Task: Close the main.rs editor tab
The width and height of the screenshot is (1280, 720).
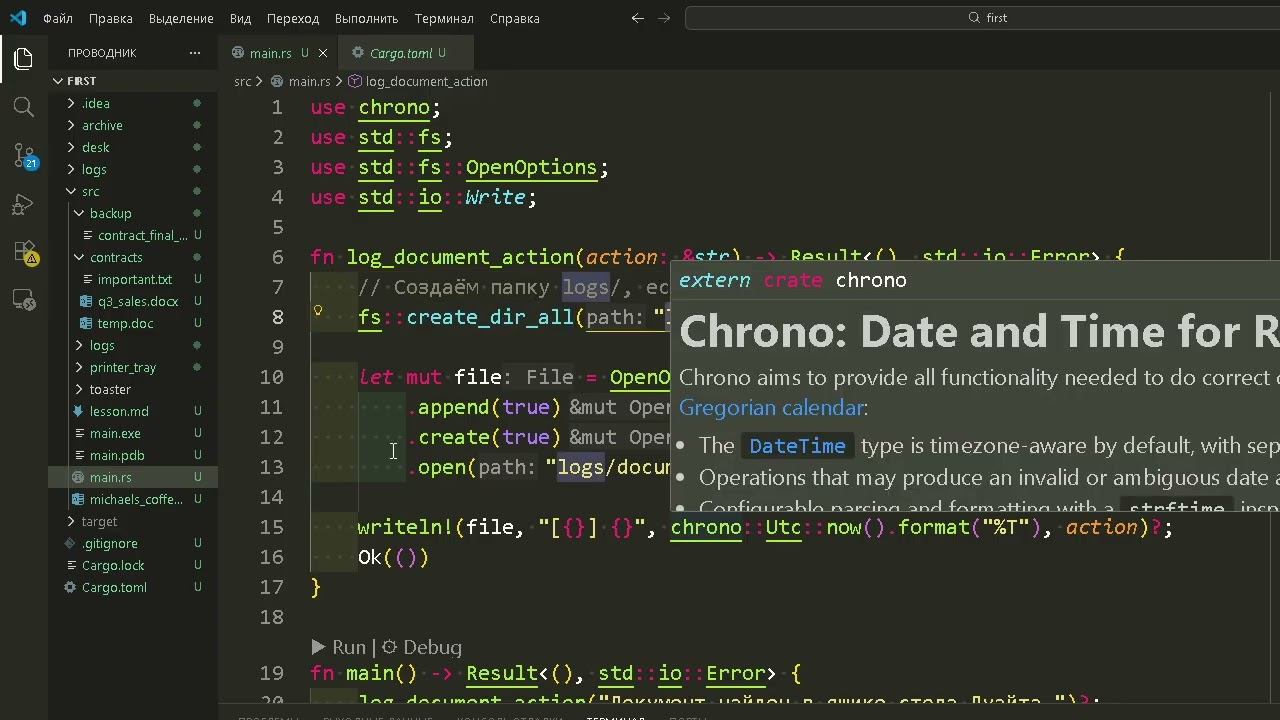Action: click(323, 53)
